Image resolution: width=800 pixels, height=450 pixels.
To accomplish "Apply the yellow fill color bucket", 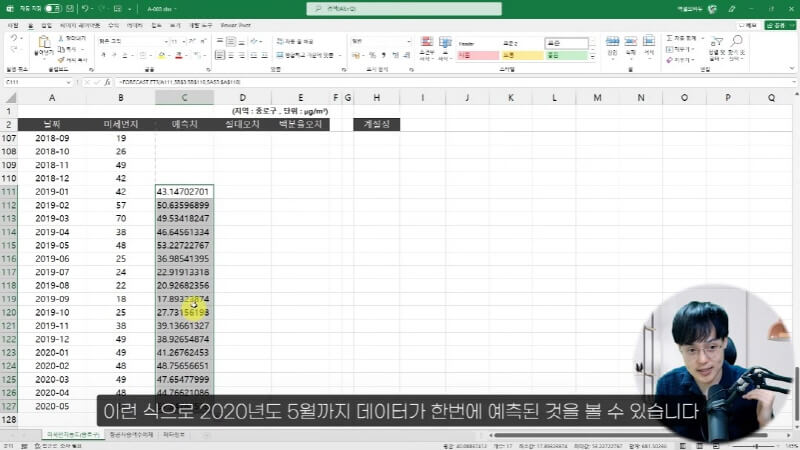I will (161, 55).
